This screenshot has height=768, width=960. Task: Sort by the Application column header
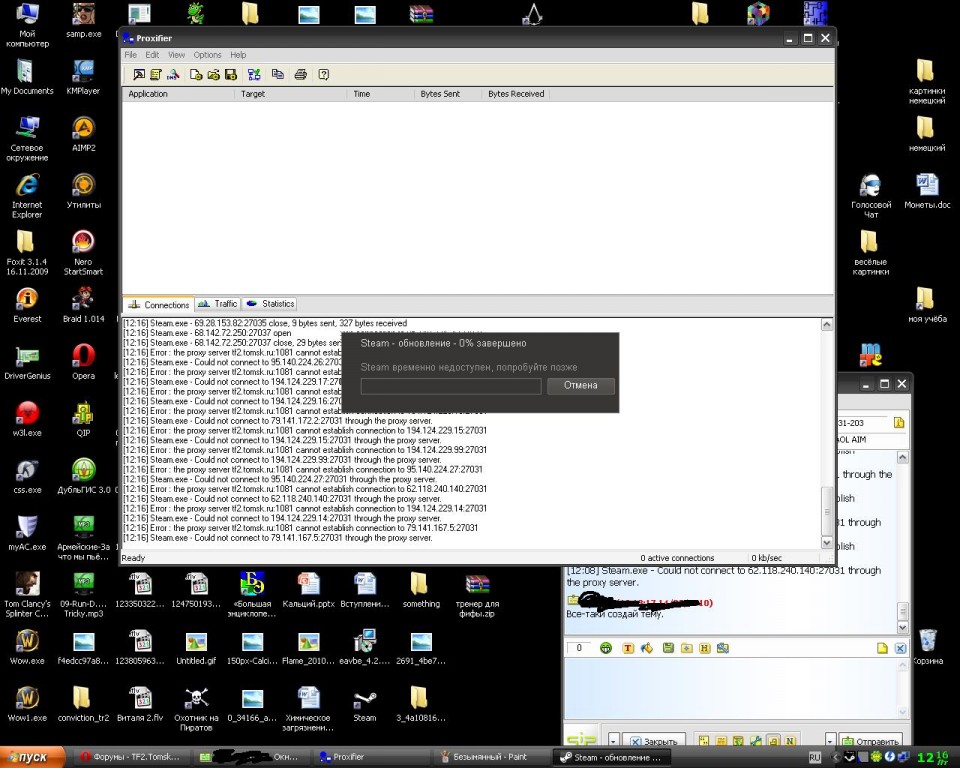pyautogui.click(x=178, y=94)
